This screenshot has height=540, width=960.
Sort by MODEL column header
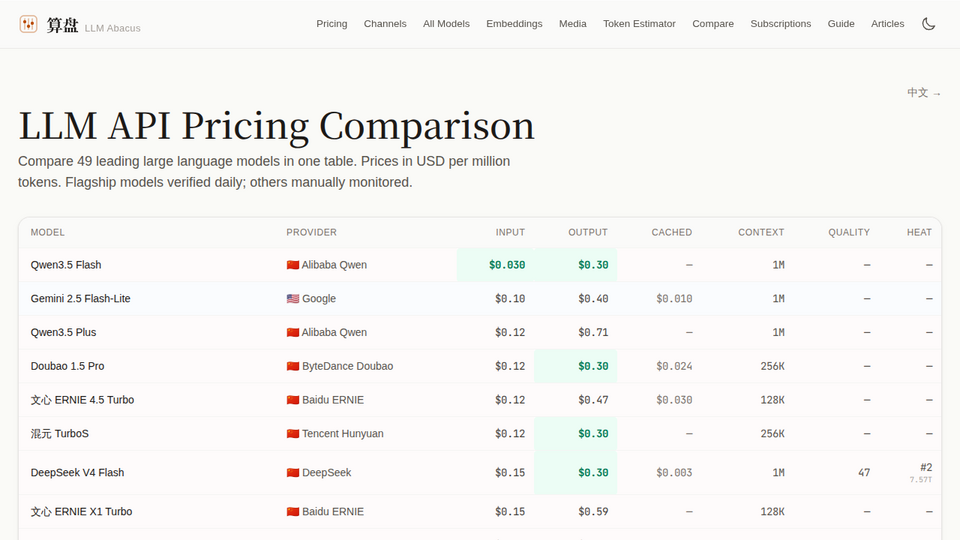(48, 233)
